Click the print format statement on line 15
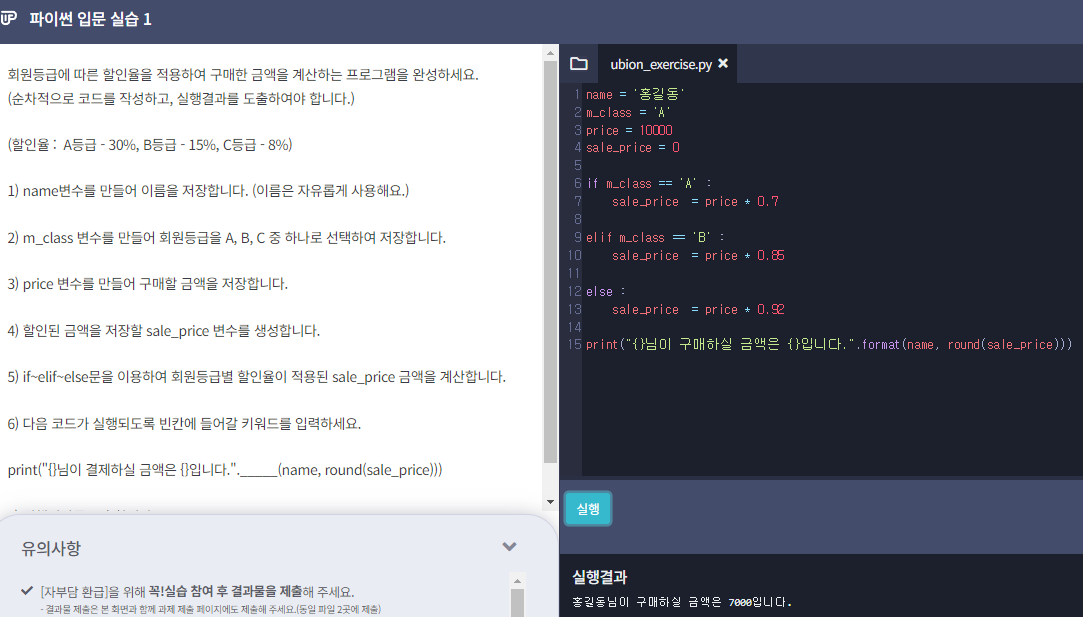This screenshot has width=1083, height=617. (820, 344)
